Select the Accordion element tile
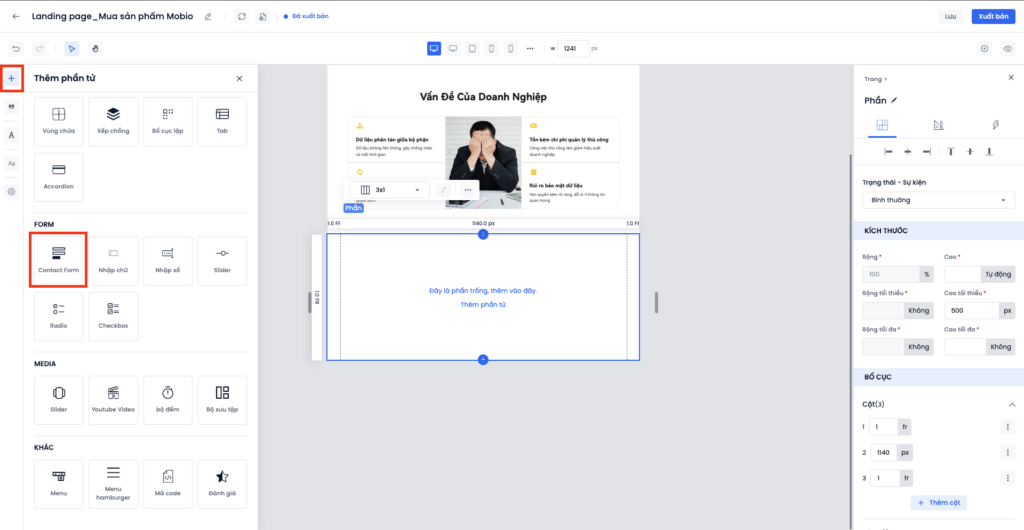 pyautogui.click(x=59, y=176)
